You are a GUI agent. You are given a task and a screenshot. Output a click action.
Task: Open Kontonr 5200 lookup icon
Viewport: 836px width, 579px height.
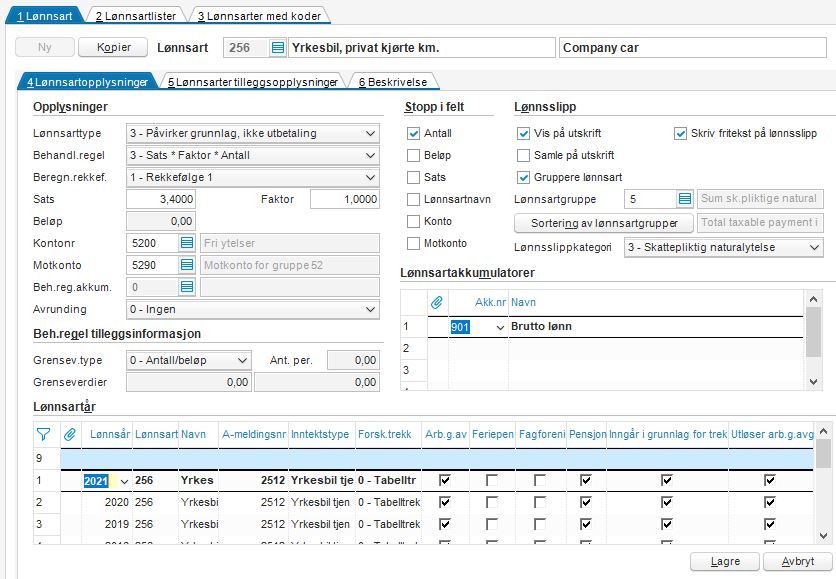[x=187, y=243]
